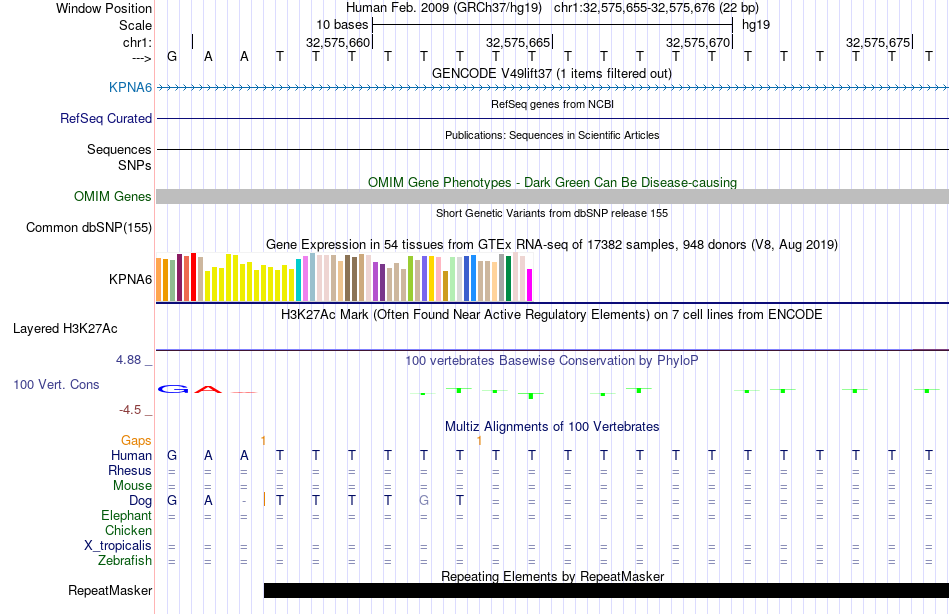950x614 pixels.
Task: Select the Zebrafish species label
Action: pos(125,561)
